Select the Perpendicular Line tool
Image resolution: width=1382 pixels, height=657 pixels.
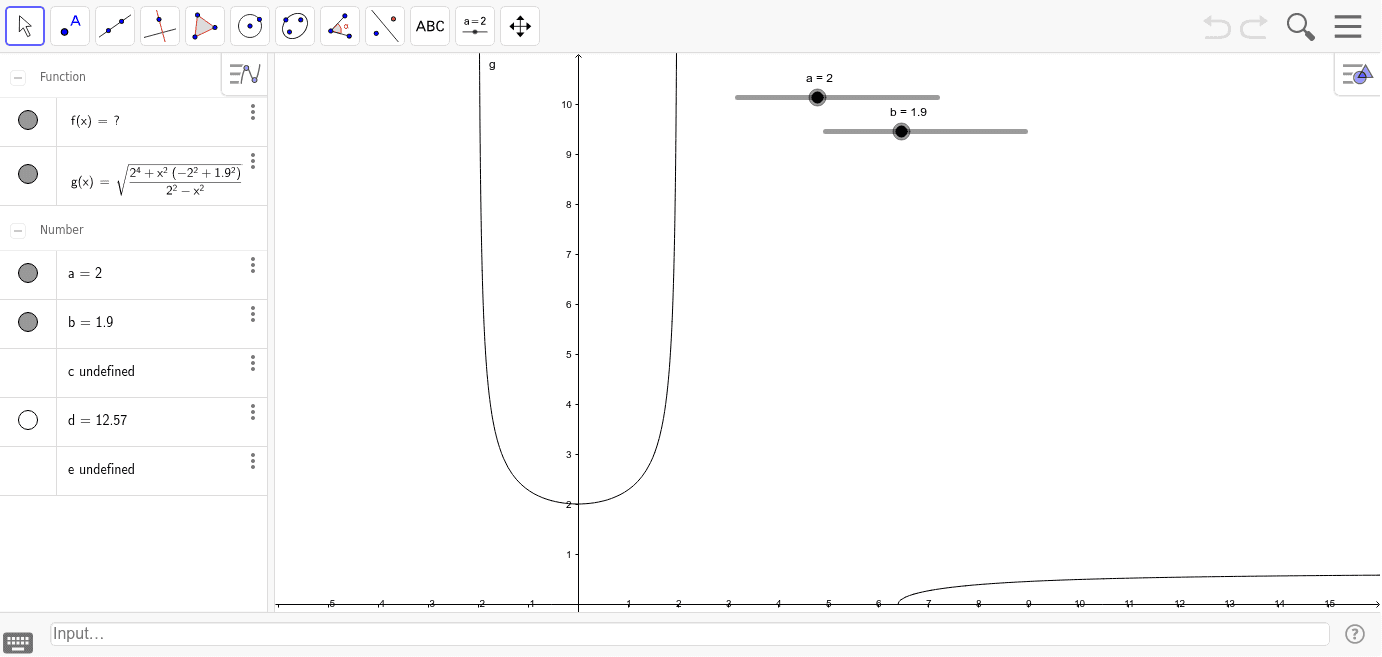[x=160, y=26]
